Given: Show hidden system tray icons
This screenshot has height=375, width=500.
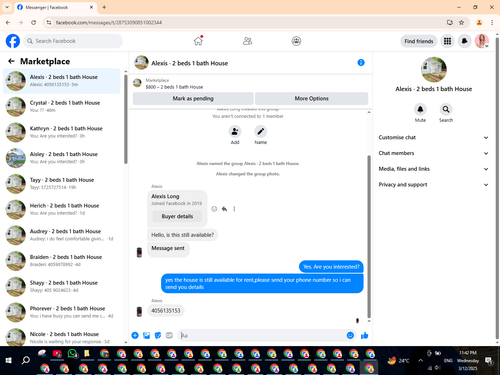Looking at the screenshot, I should pos(420,360).
